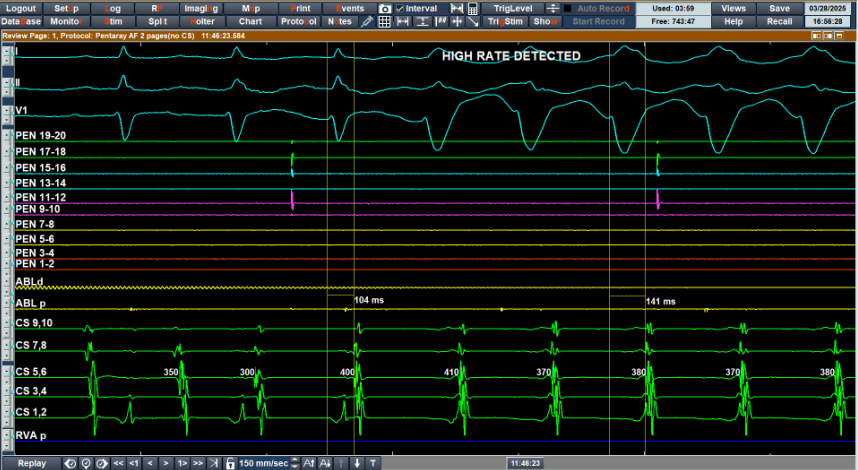Click the 11:46:23 timeline marker

pos(525,463)
